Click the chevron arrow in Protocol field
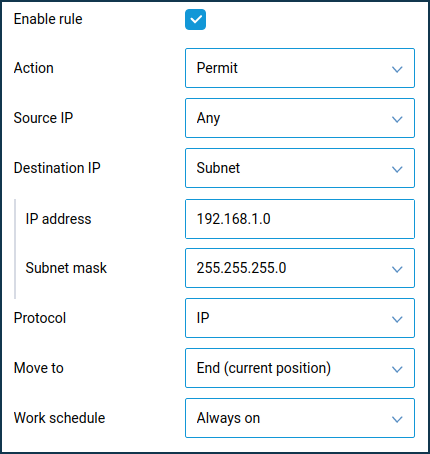Screen dimensions: 430x454 (x=397, y=319)
